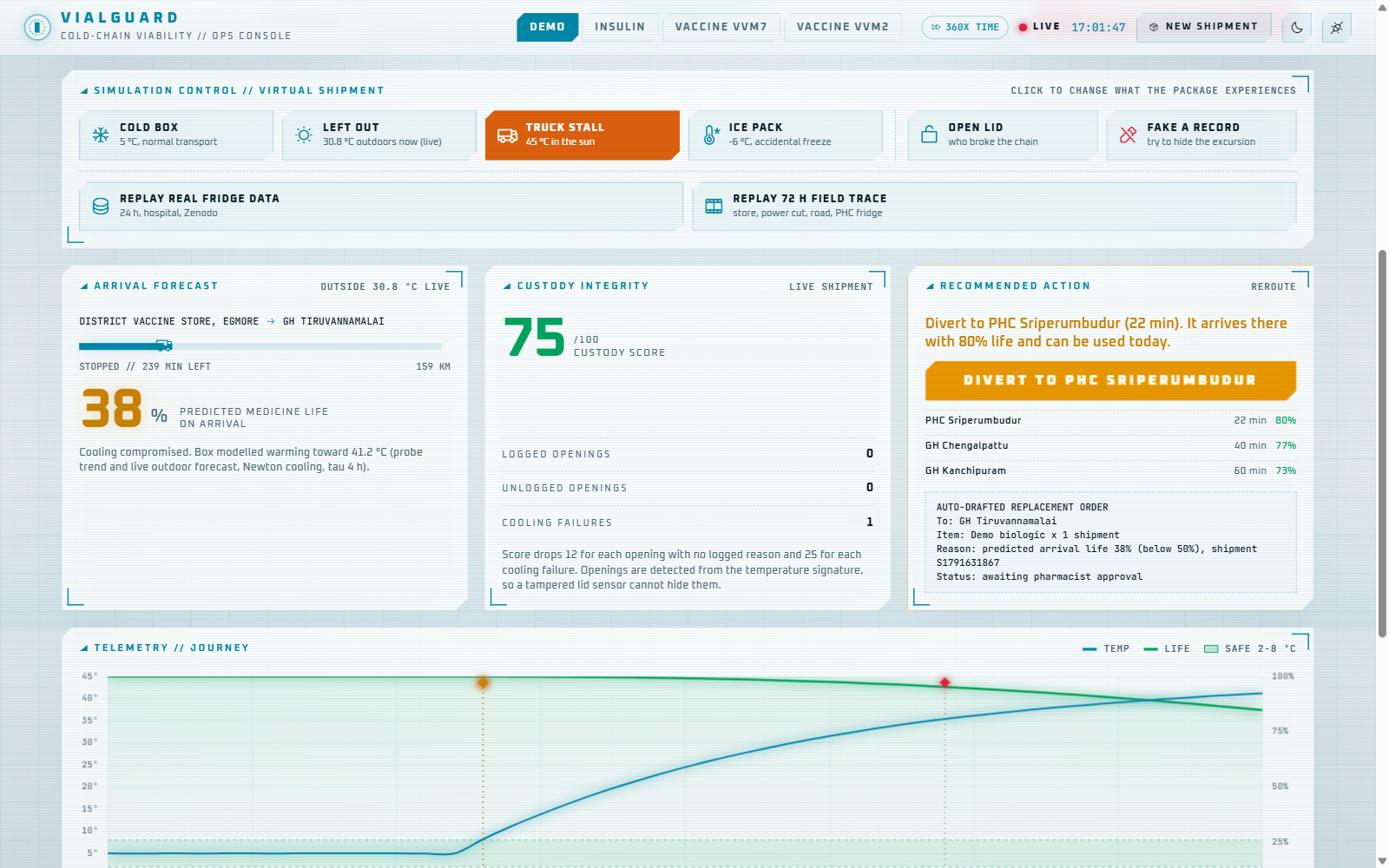Toggle dark mode with the moon icon
1389x868 pixels.
[1297, 27]
